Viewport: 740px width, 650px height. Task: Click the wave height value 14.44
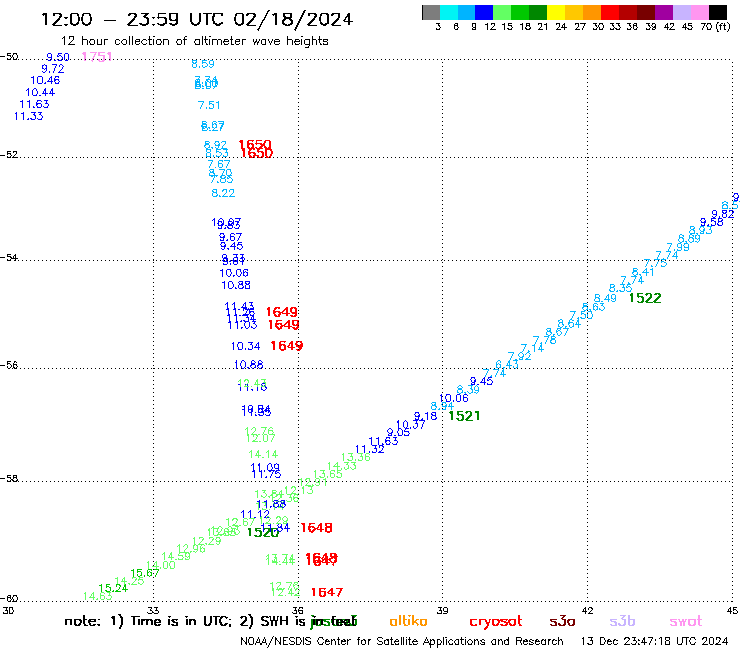280,561
